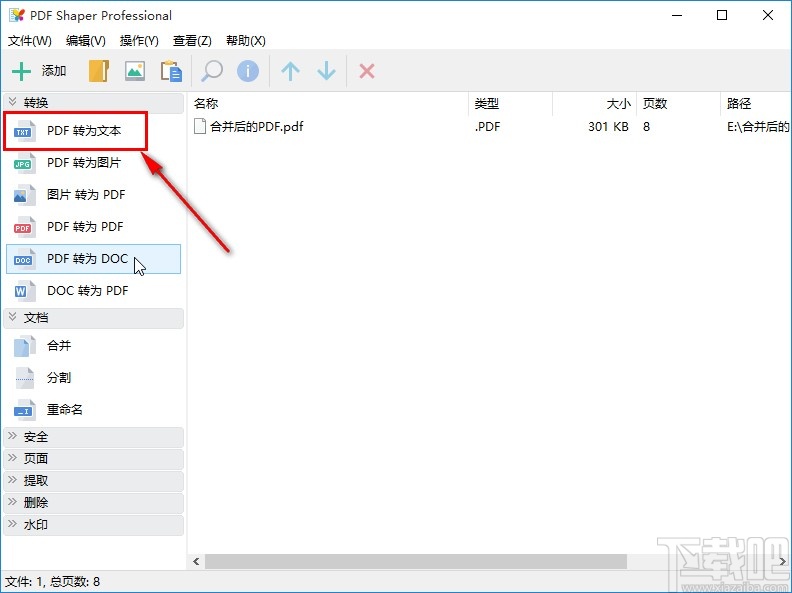Sort by the 页数 column header
792x593 pixels.
[678, 104]
